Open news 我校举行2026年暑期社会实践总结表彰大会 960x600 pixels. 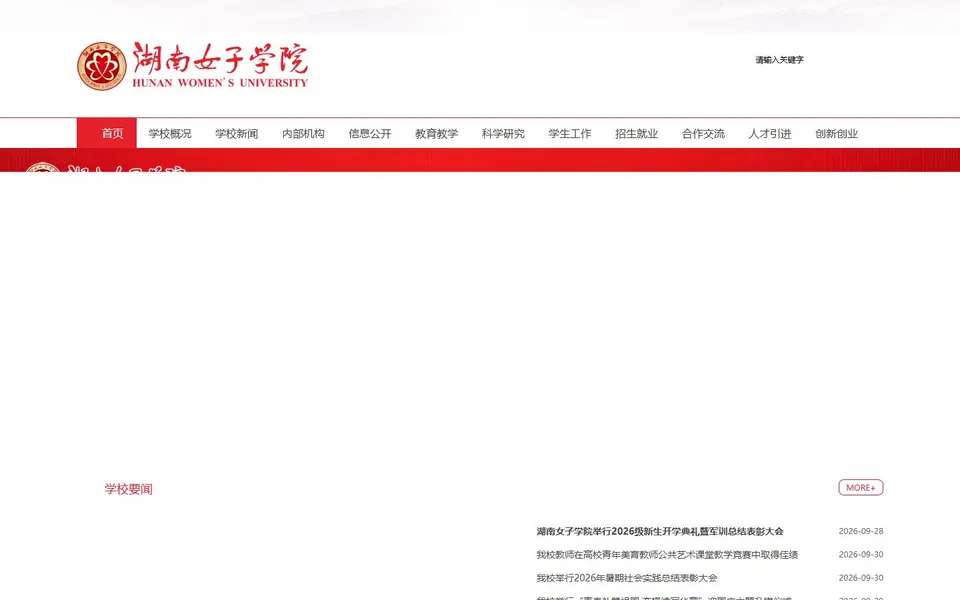click(627, 578)
